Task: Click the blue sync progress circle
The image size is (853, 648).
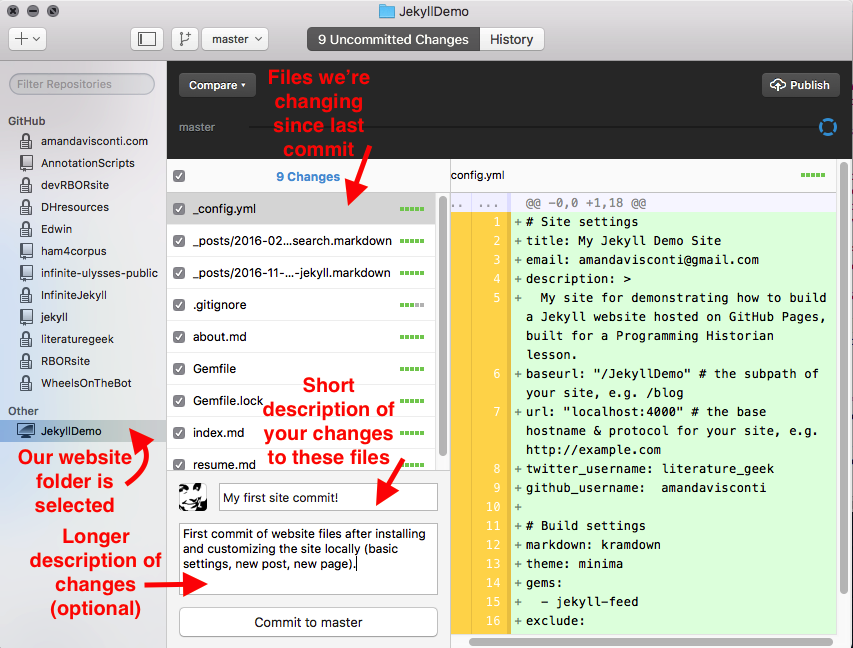Action: (x=828, y=127)
